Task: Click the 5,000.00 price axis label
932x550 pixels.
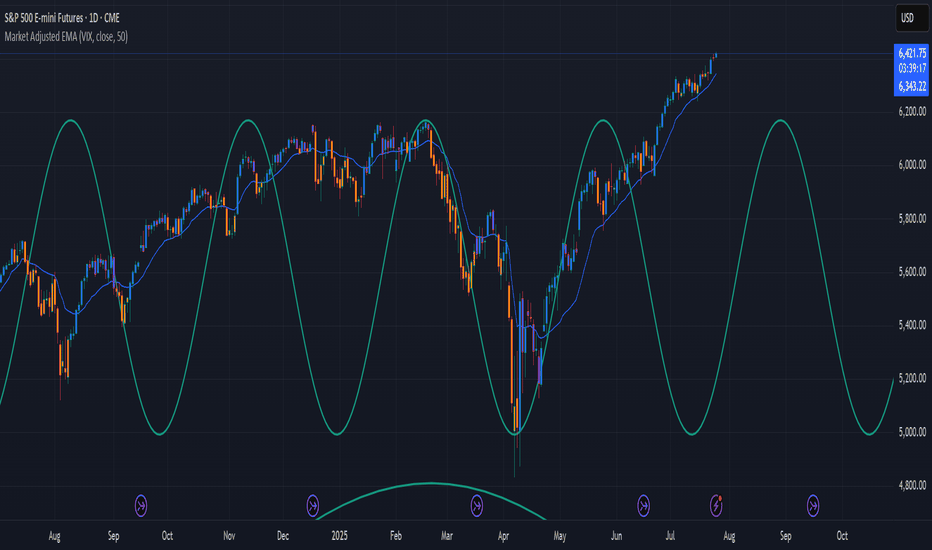Action: click(912, 432)
